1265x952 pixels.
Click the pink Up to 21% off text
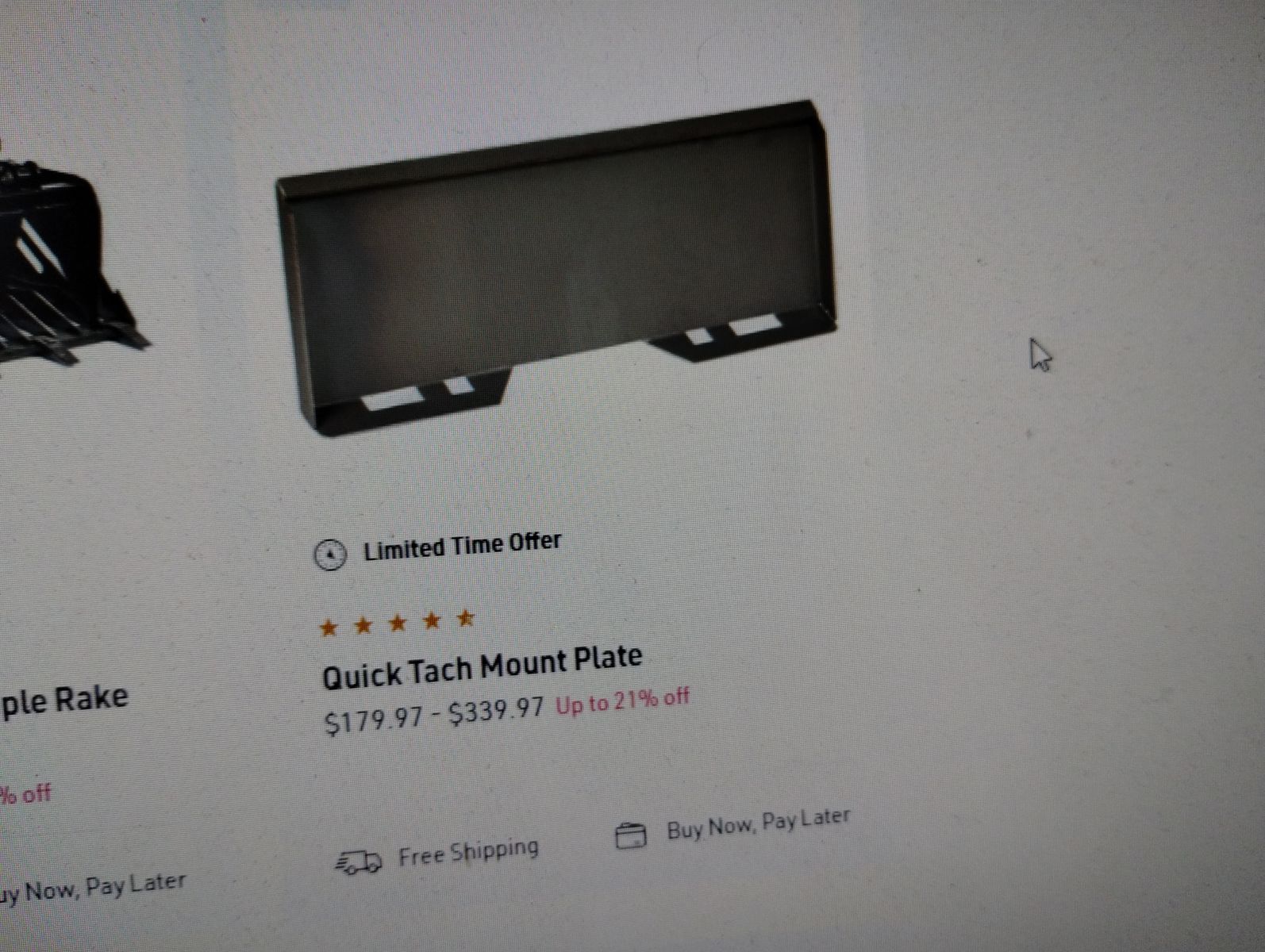(622, 701)
